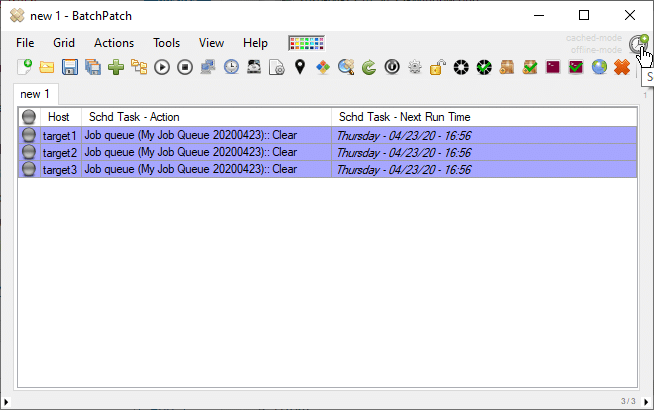Add hosts with the green plus icon
The image size is (654, 410).
pyautogui.click(x=116, y=67)
